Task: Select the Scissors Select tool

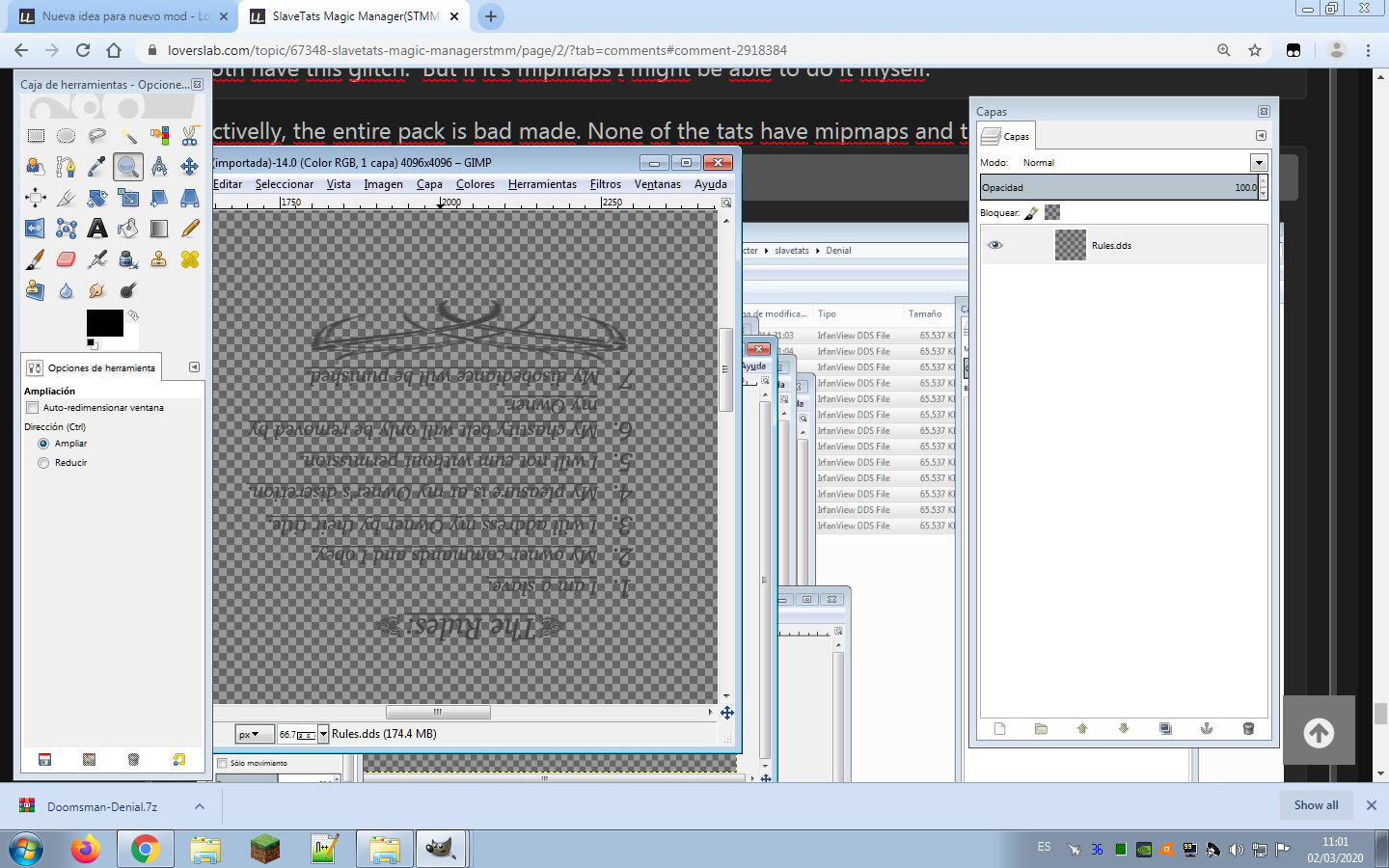Action: pos(190,136)
